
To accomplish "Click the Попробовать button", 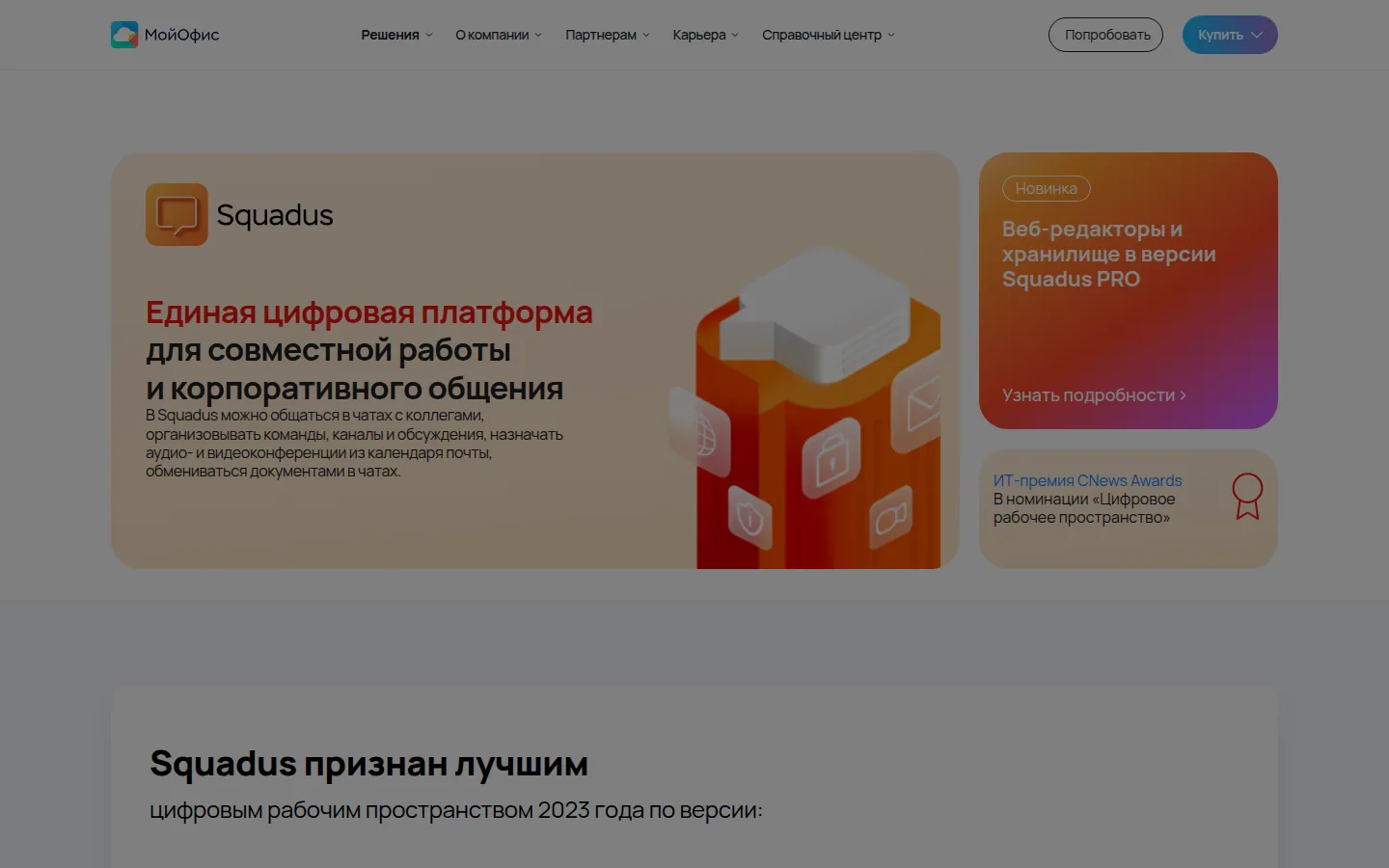I will point(1105,35).
